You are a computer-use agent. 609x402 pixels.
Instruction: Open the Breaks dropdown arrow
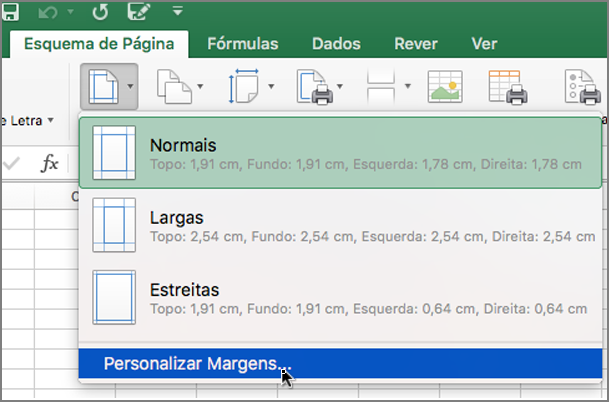[x=408, y=86]
